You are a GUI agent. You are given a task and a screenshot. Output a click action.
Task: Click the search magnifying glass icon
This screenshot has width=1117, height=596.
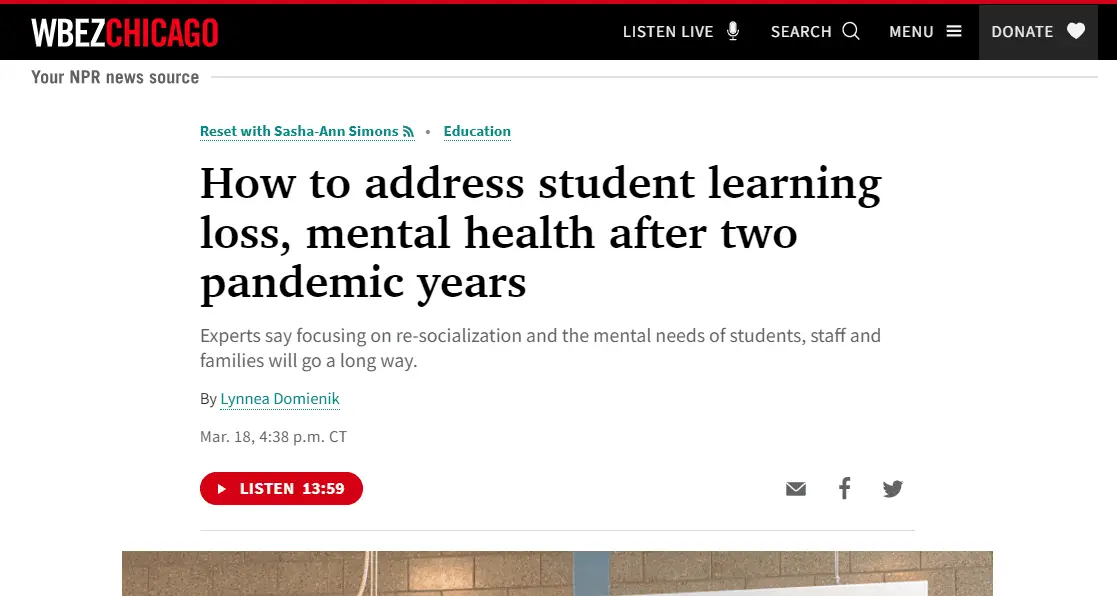pos(851,31)
